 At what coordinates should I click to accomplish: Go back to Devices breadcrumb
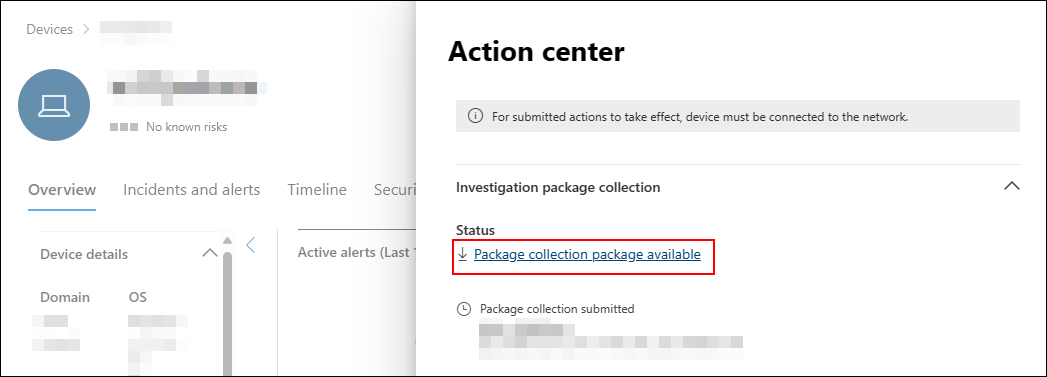tap(49, 29)
